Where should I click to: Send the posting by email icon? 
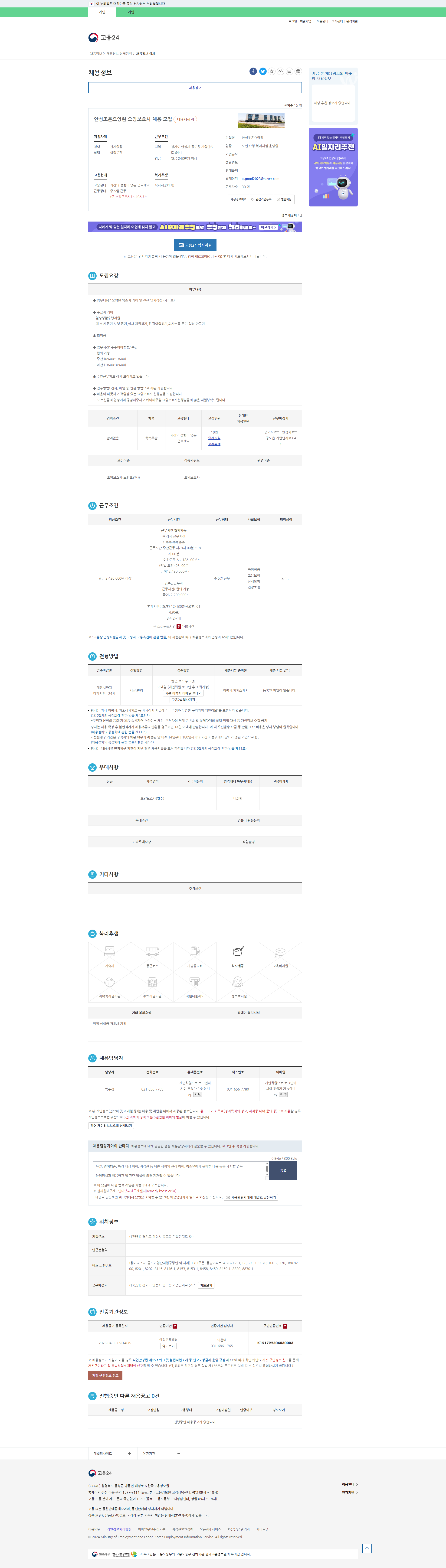coord(290,71)
